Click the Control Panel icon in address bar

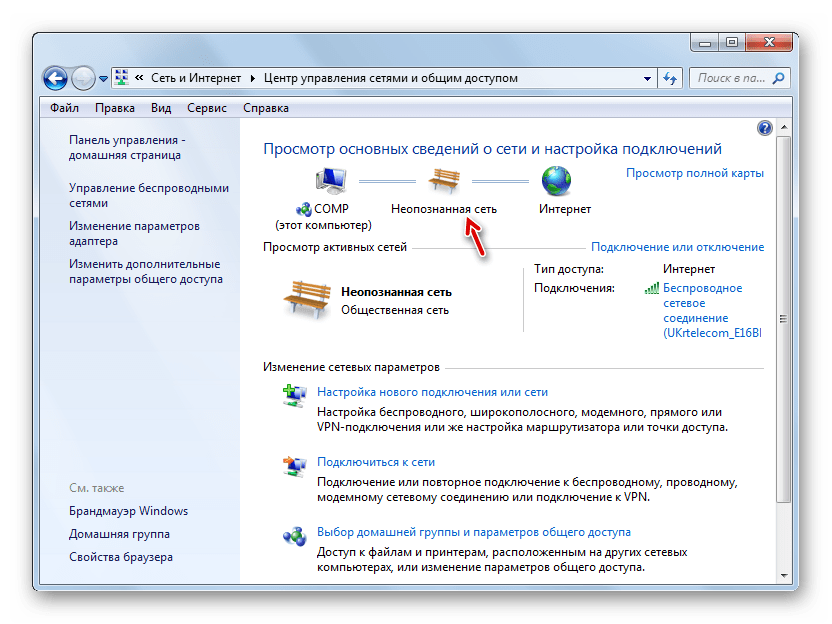[x=122, y=78]
